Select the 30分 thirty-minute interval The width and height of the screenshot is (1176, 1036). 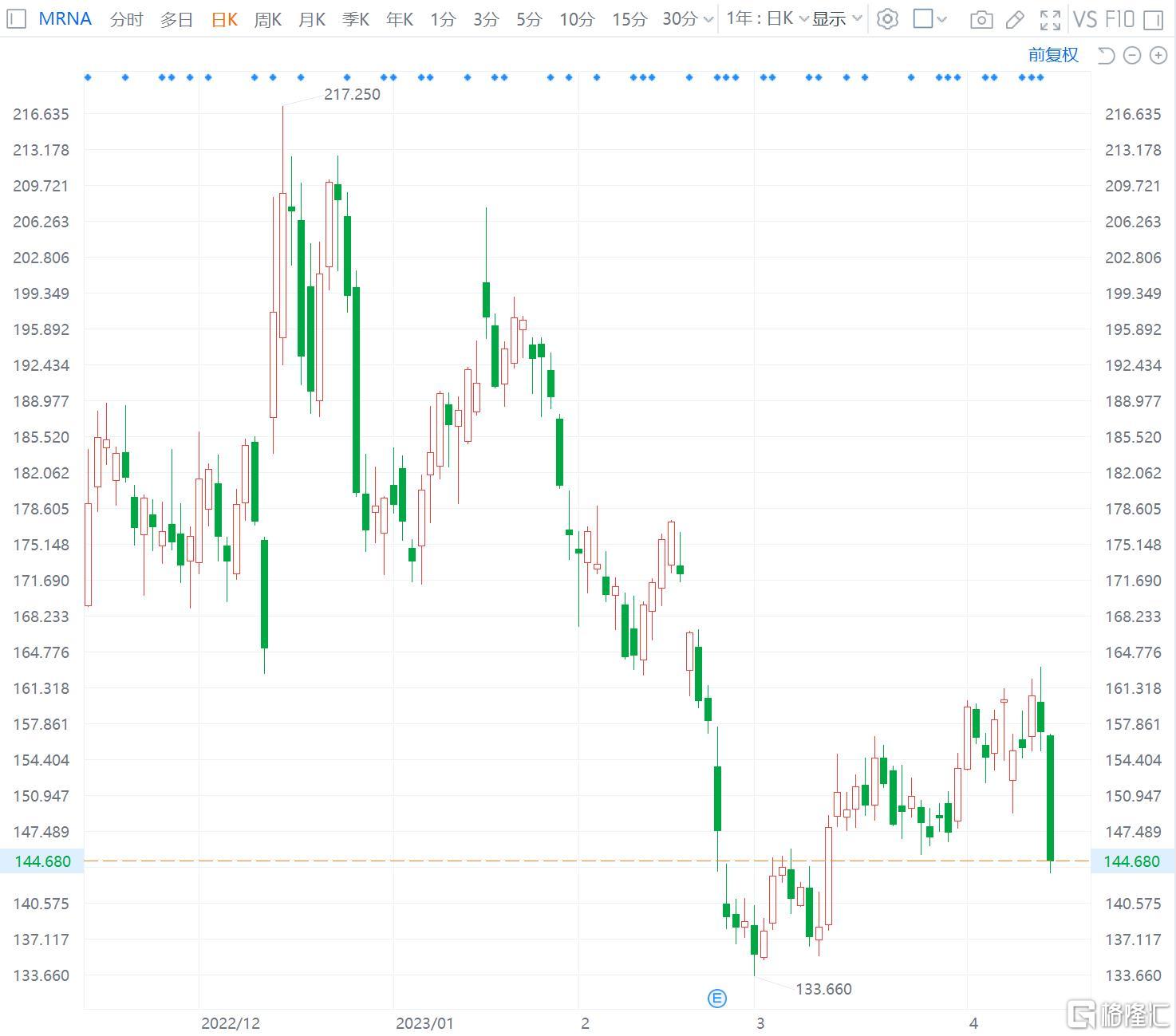[x=680, y=19]
